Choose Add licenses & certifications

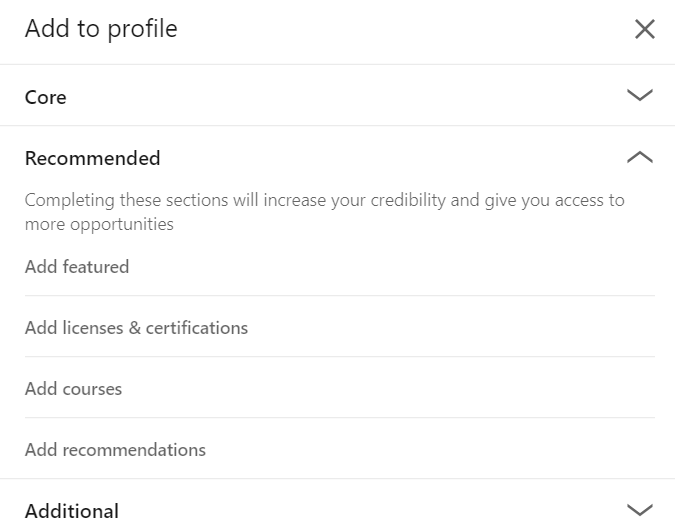[136, 328]
